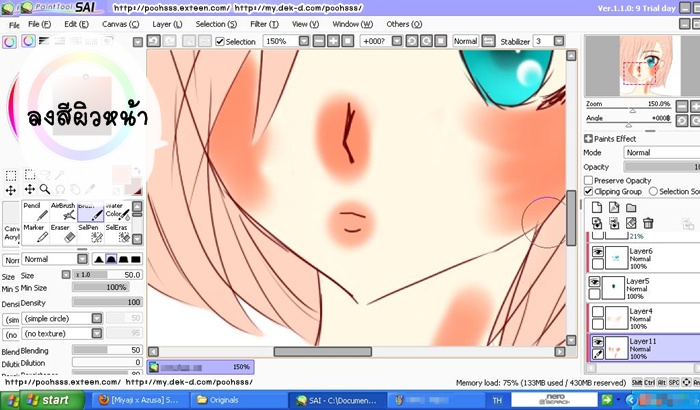Viewport: 700px width, 410px height.
Task: Adjust the brush Density slider
Action: tap(107, 302)
